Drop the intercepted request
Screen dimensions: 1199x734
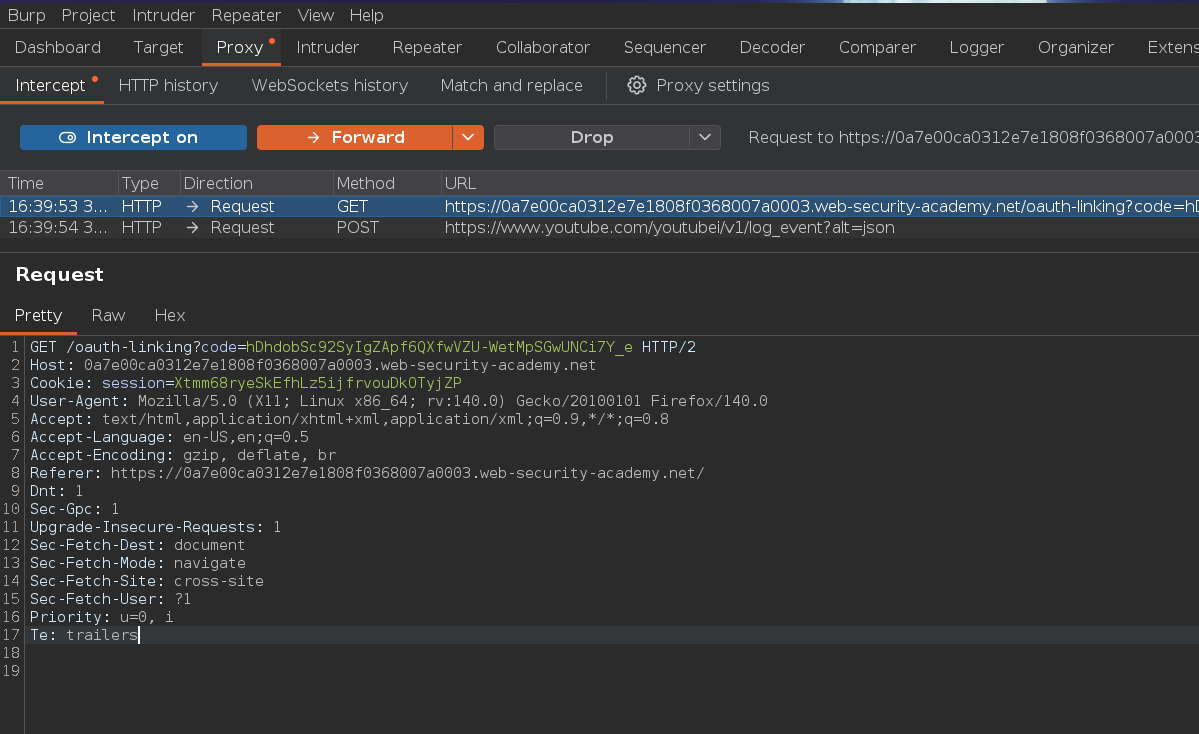[592, 138]
